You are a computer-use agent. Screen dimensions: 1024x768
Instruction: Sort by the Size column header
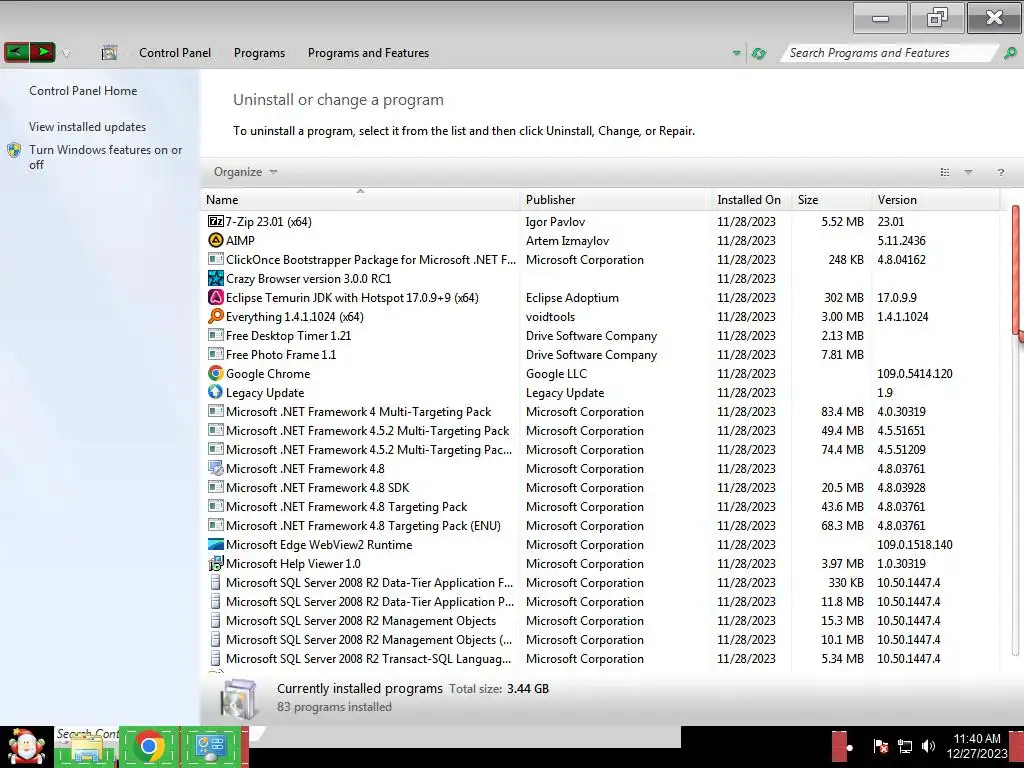point(831,200)
